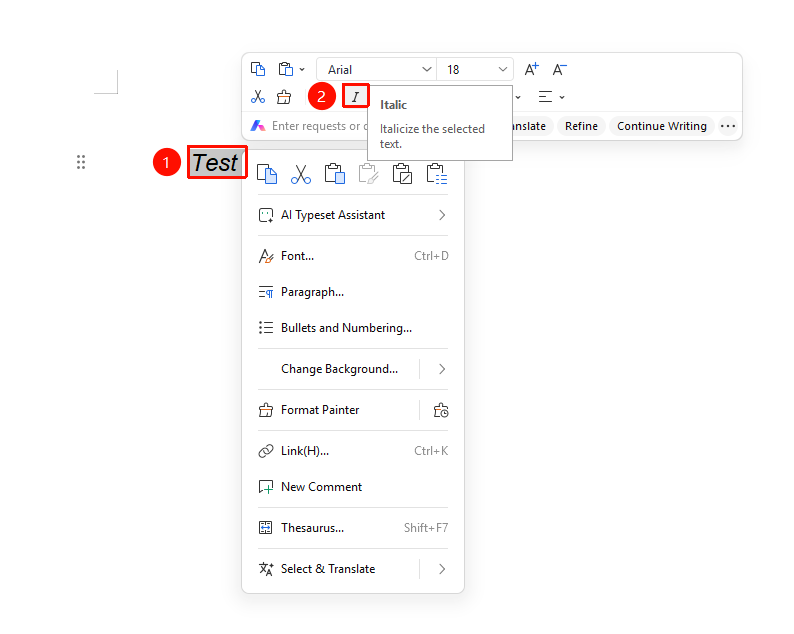This screenshot has width=794, height=634.
Task: Open more AI options ellipsis
Action: point(728,126)
